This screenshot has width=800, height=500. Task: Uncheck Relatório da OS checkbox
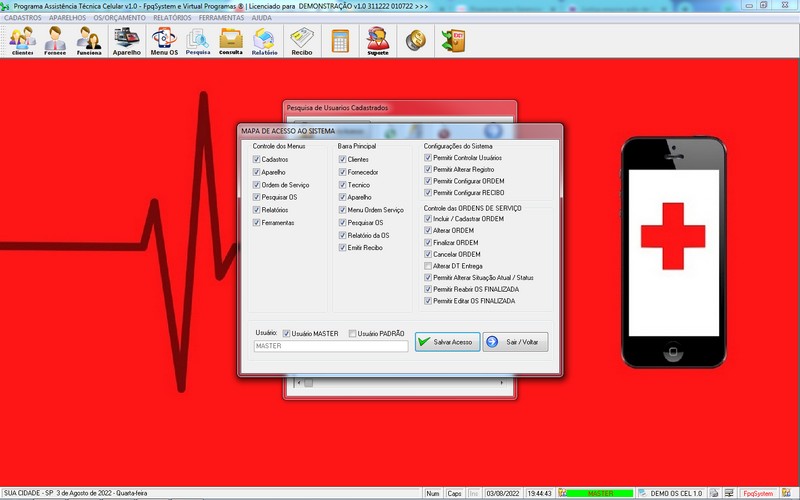342,235
